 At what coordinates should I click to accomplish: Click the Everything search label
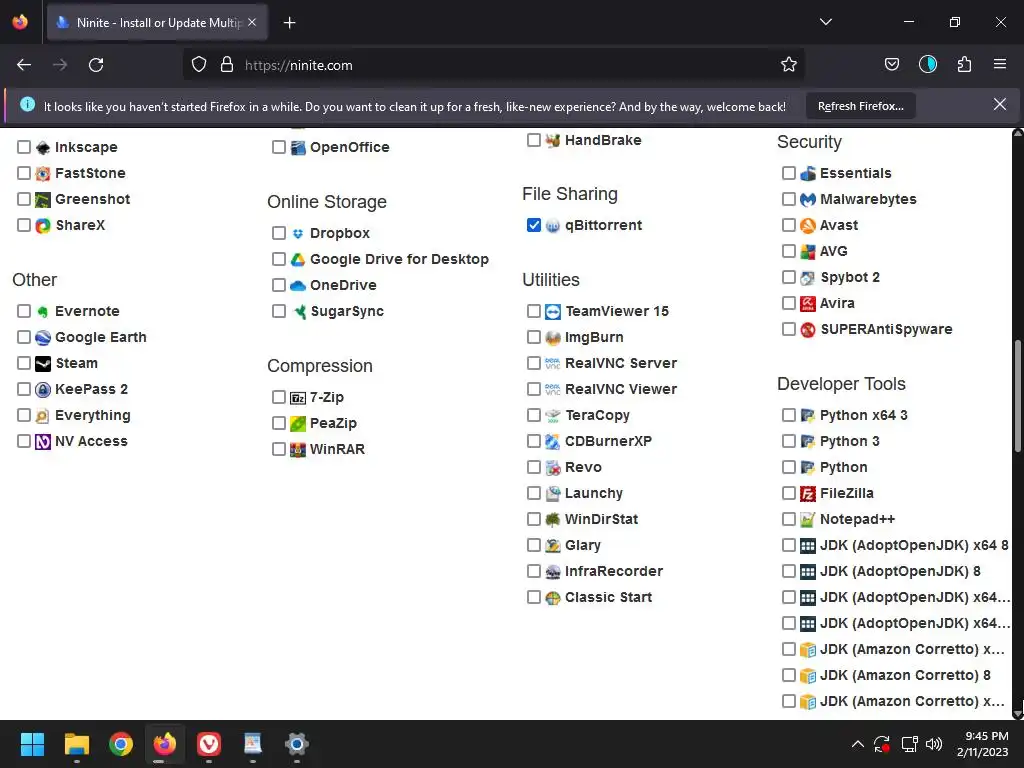pyautogui.click(x=93, y=415)
